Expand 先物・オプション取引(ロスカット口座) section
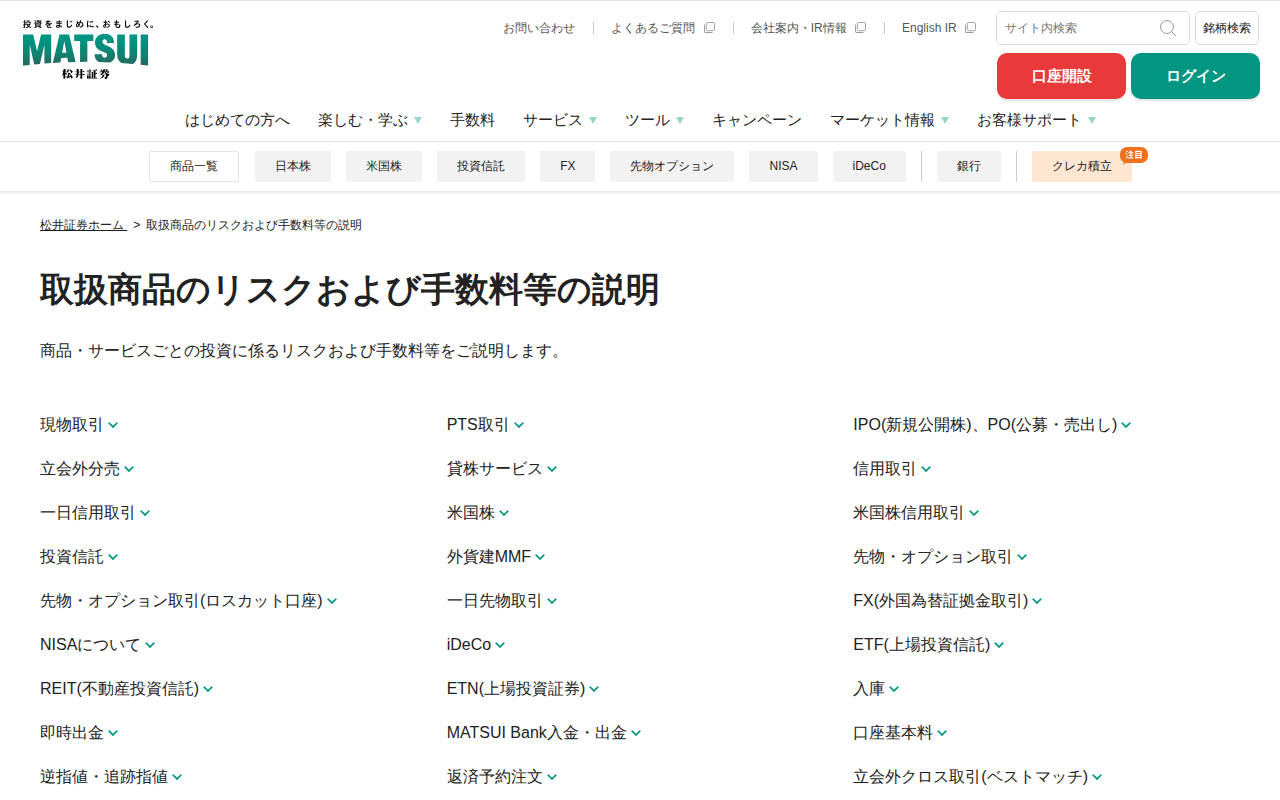 pos(189,601)
